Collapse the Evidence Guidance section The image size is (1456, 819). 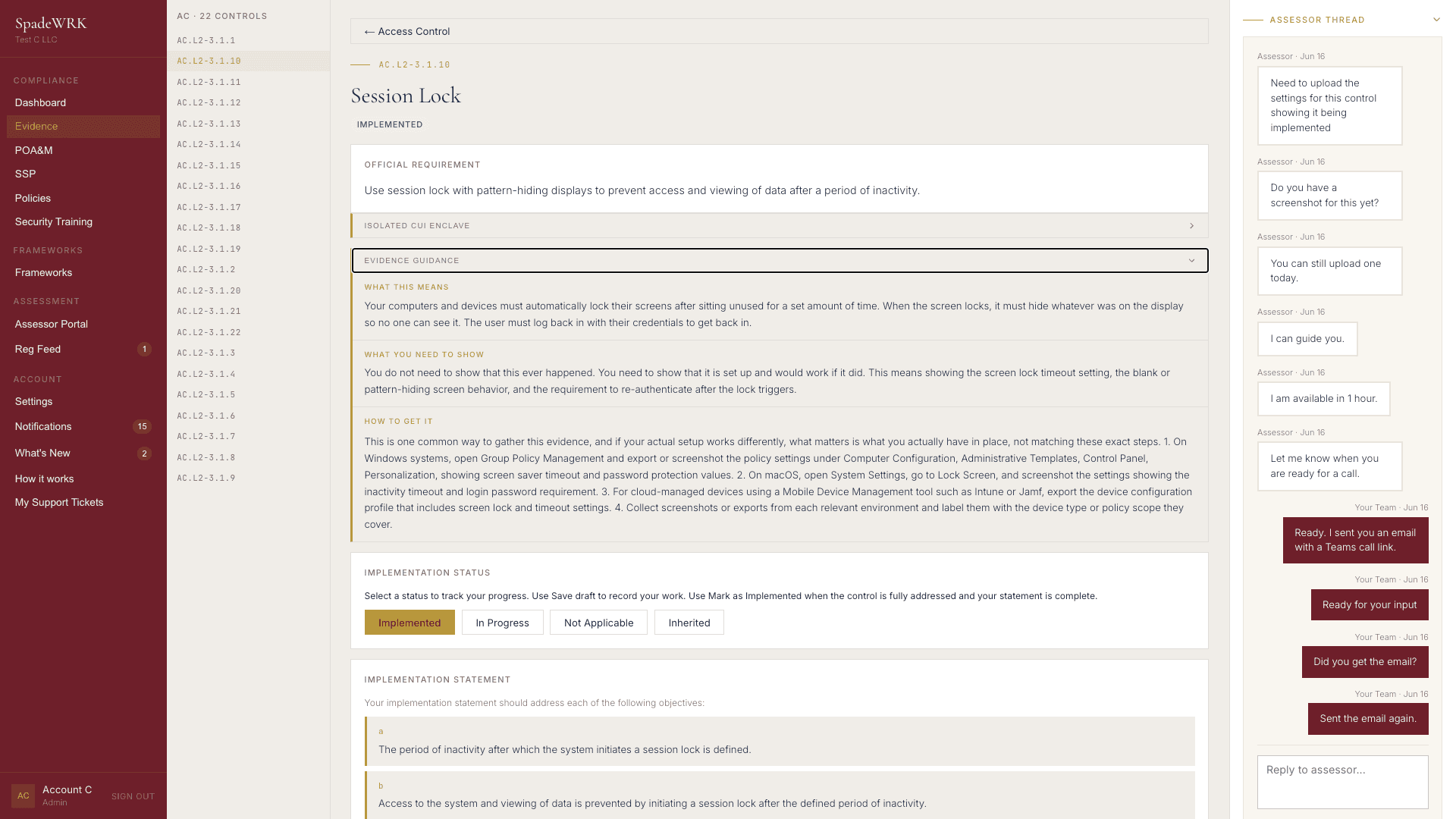(x=780, y=261)
